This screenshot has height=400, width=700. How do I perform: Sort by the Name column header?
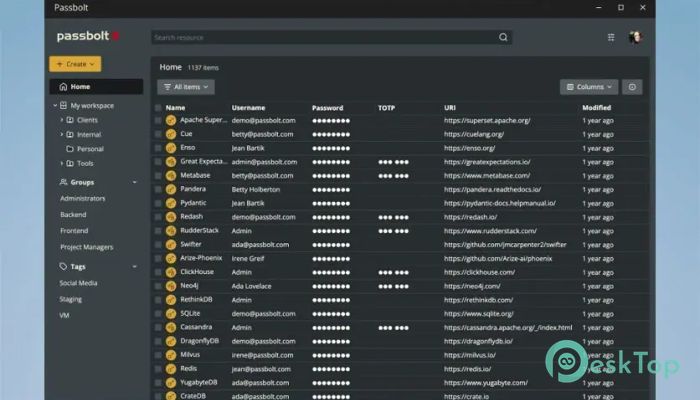click(175, 108)
